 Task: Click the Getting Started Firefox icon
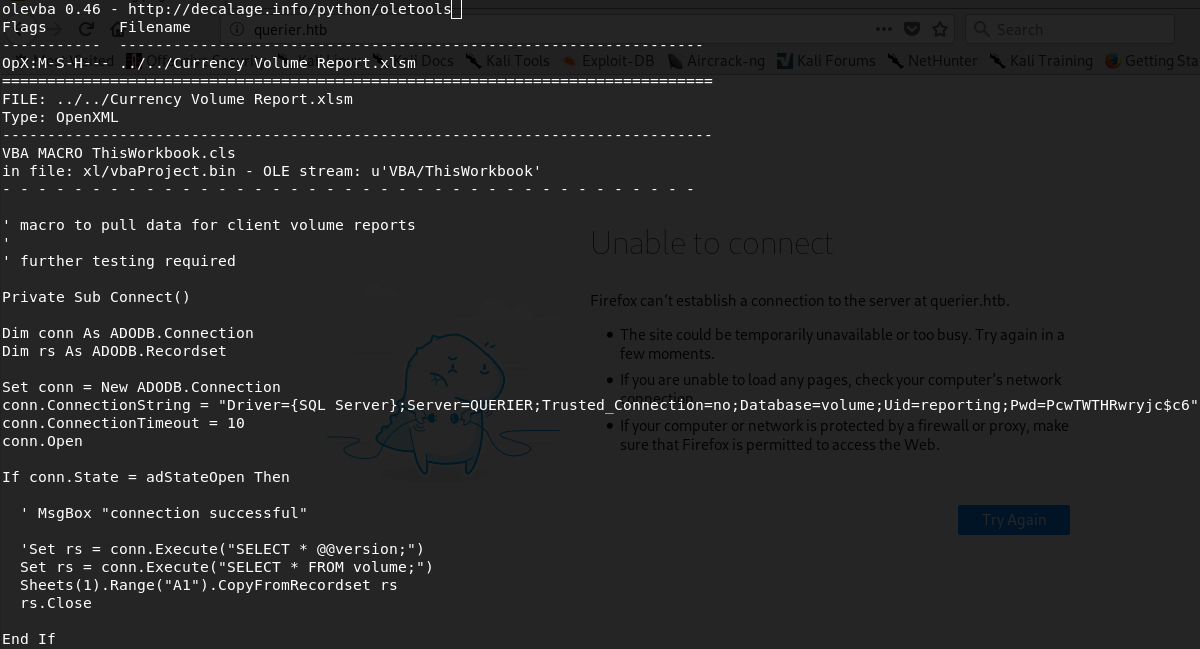(1112, 61)
